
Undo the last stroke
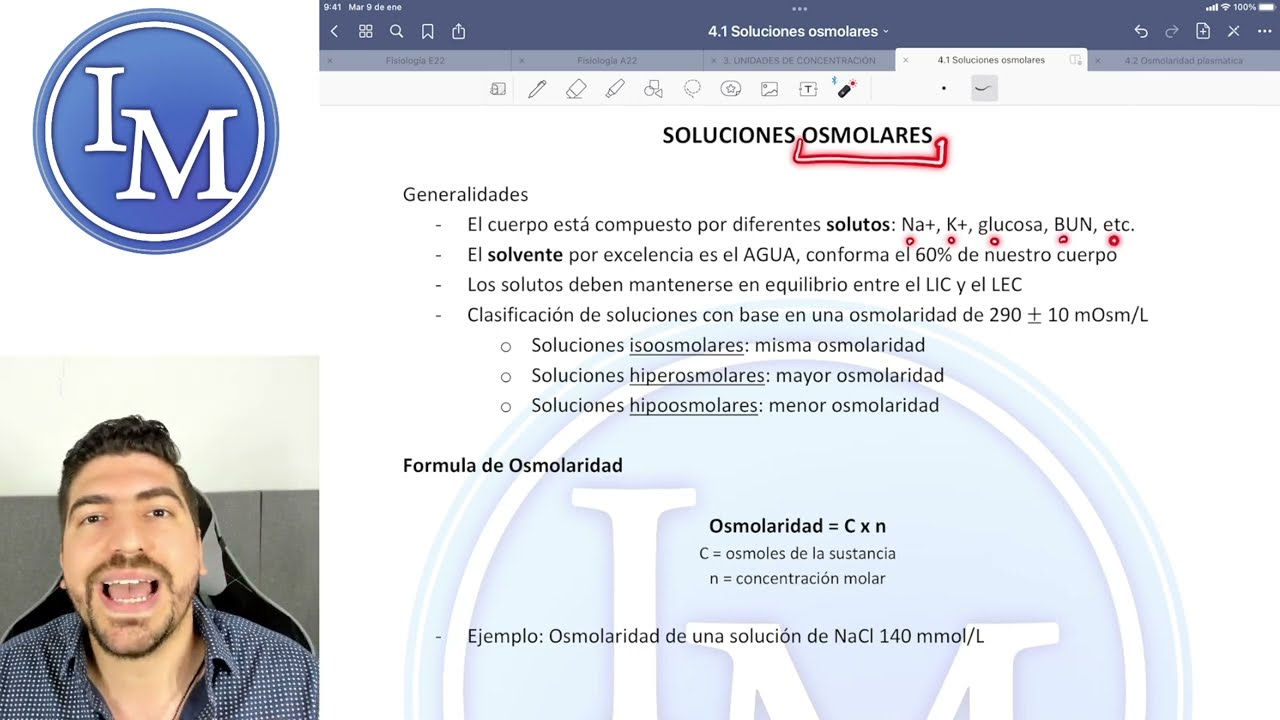coord(1141,31)
